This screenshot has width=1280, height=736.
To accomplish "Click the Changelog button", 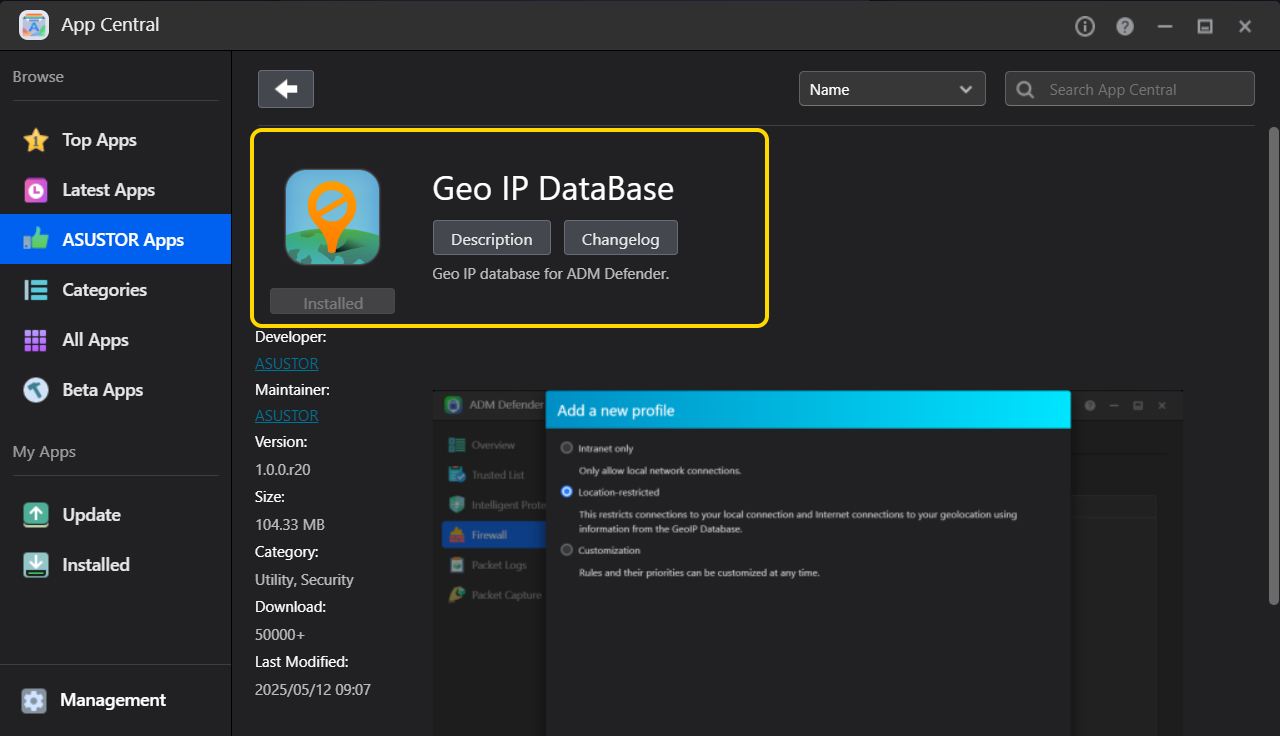I will coord(620,238).
